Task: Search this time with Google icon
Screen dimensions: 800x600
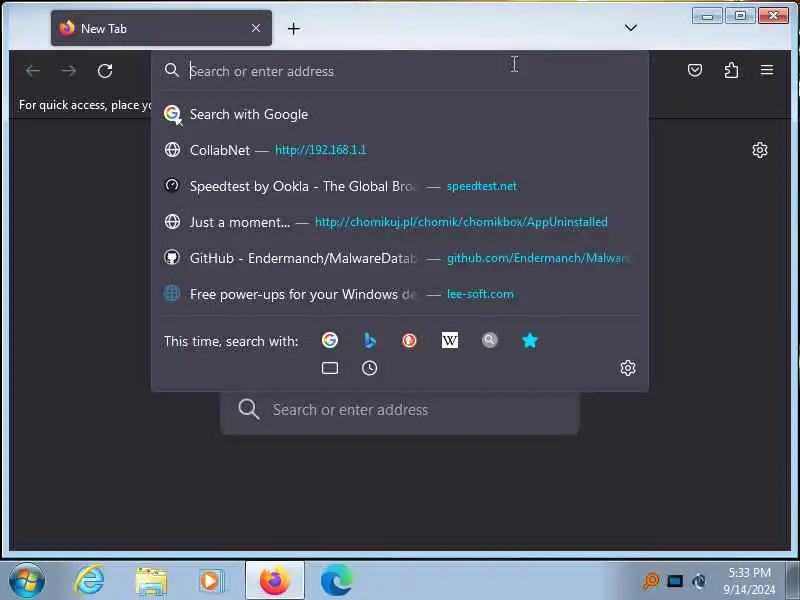Action: [330, 340]
